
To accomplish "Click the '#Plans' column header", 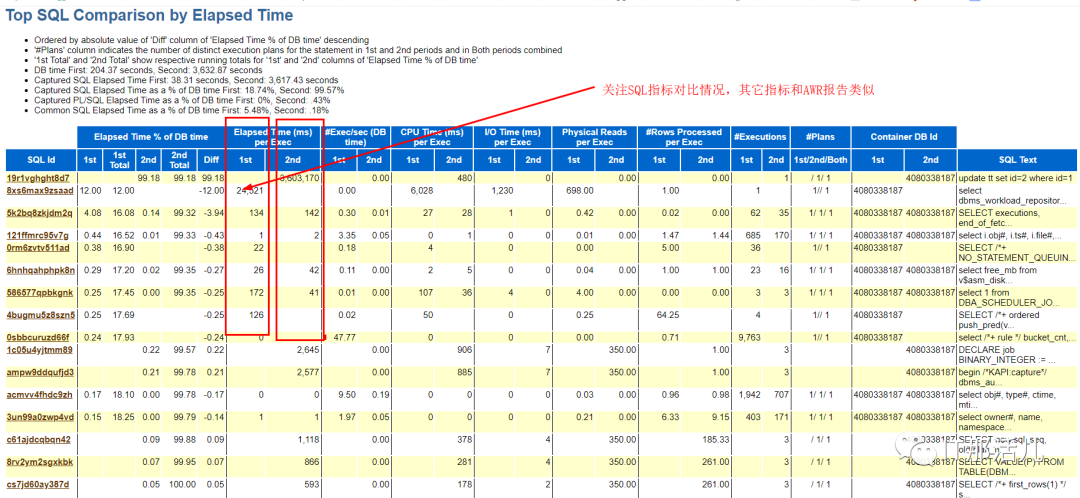I will pyautogui.click(x=820, y=137).
